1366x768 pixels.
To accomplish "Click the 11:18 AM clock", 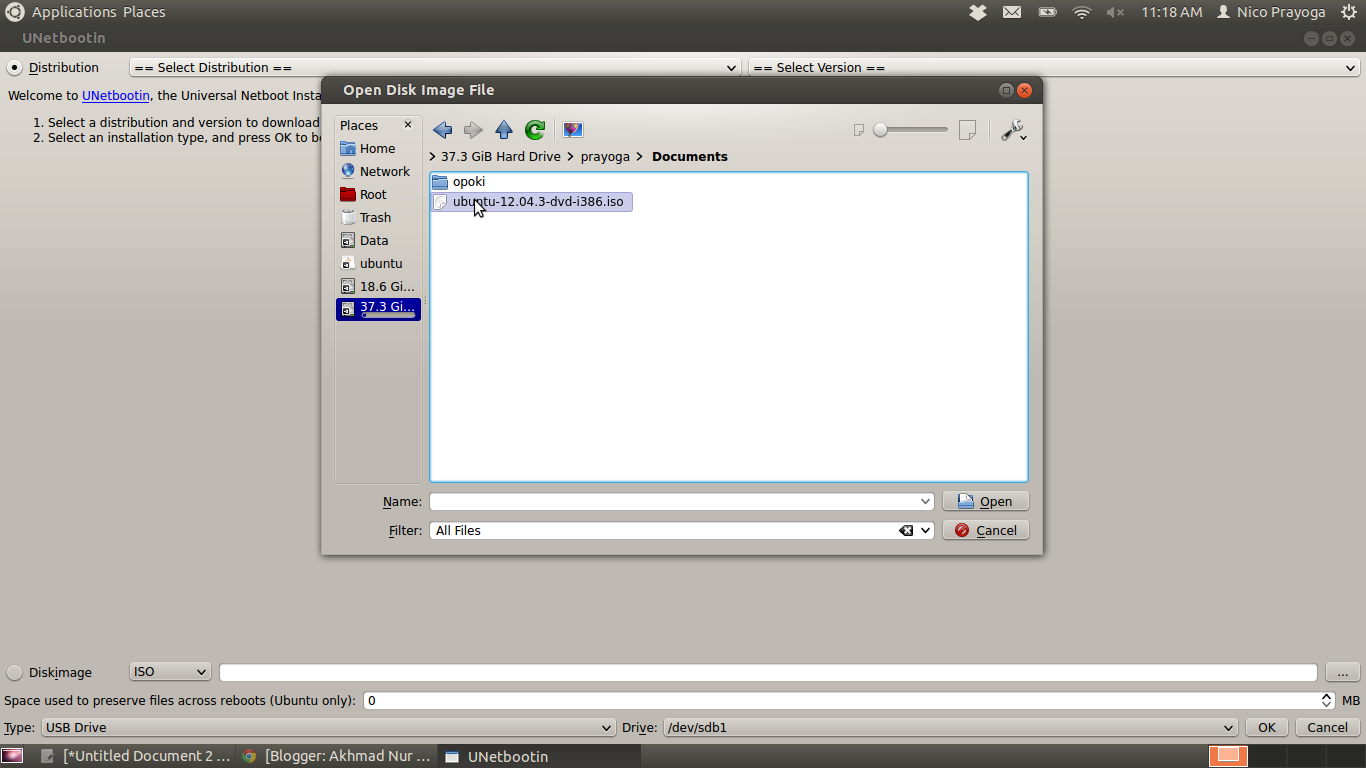I will tap(1171, 12).
